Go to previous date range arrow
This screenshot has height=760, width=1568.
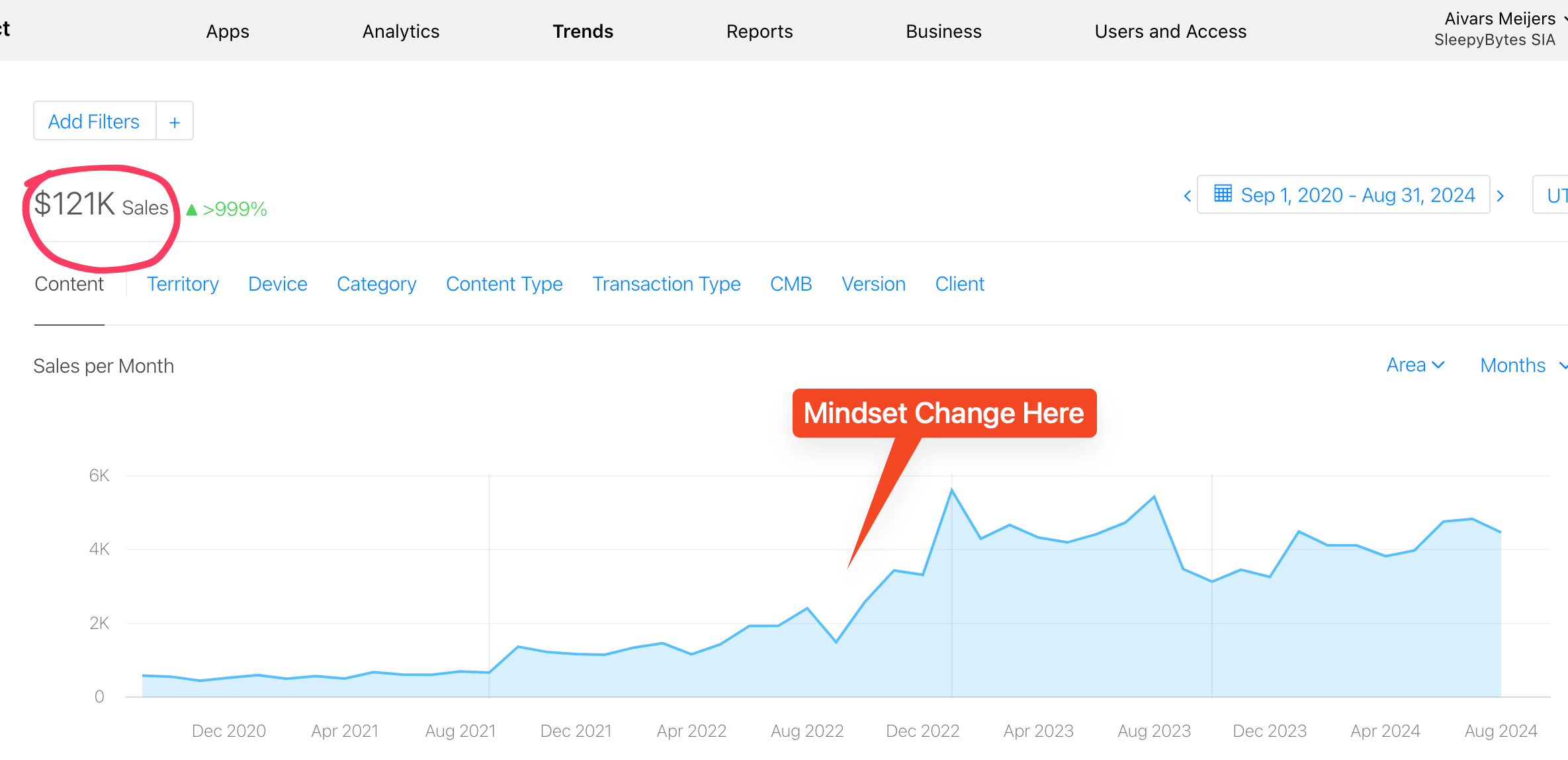click(1188, 196)
